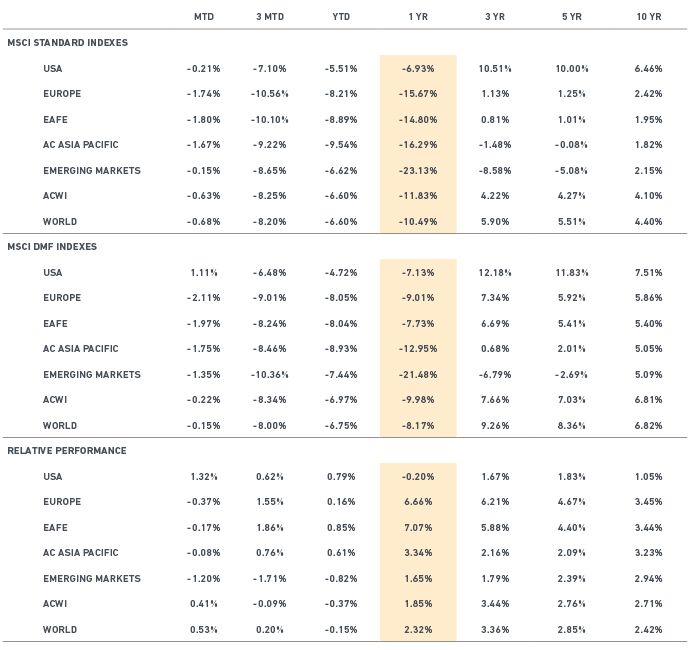Select the highlighted -21.48% 1 YR cell
Viewport: 690px width, 650px height.
click(x=418, y=375)
